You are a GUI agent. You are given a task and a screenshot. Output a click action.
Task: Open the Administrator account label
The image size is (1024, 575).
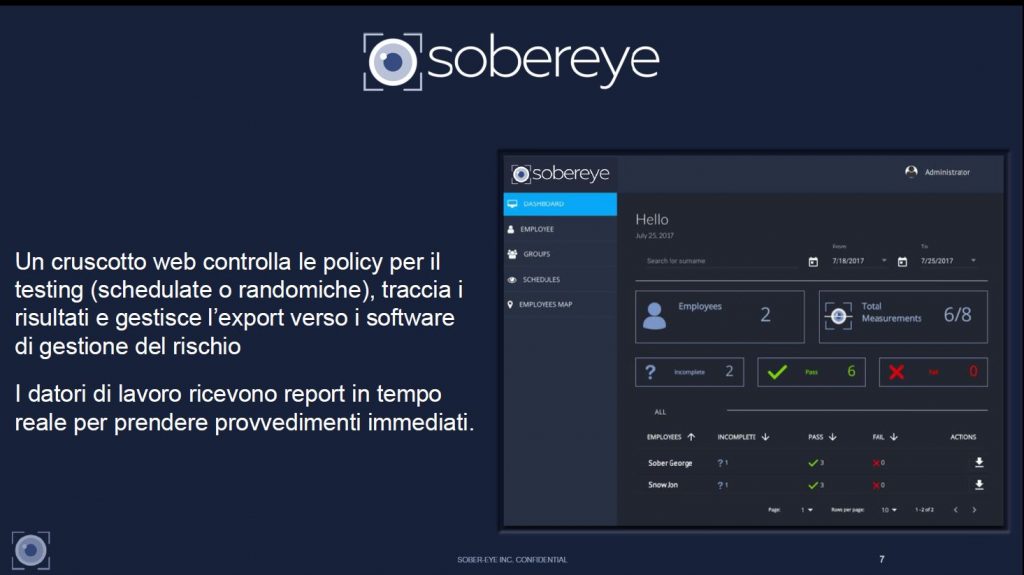point(947,172)
